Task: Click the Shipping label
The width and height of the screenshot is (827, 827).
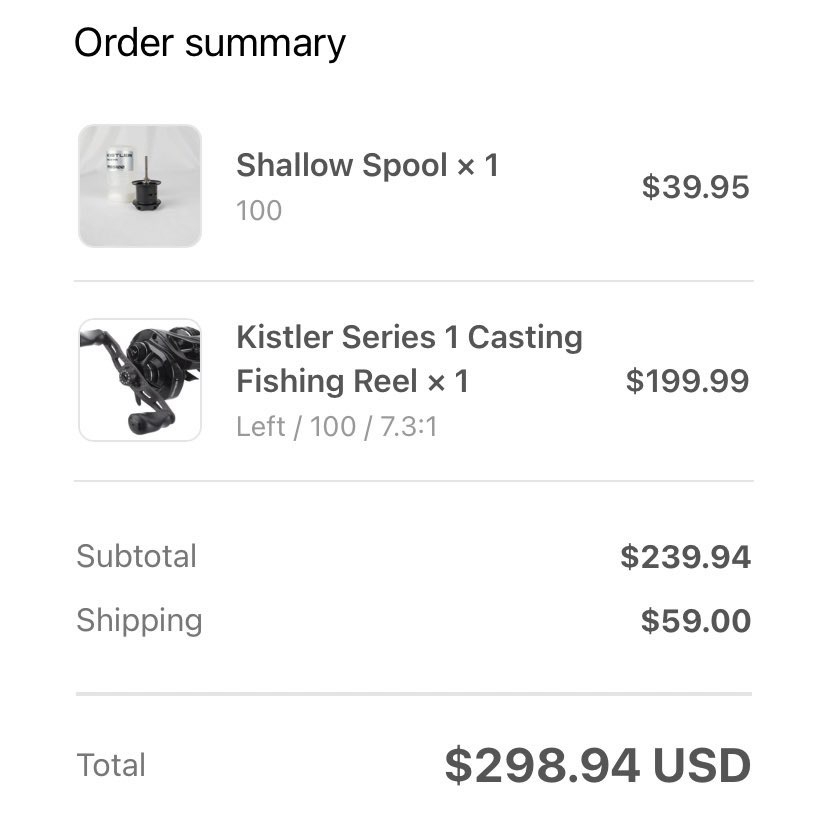Action: 139,621
